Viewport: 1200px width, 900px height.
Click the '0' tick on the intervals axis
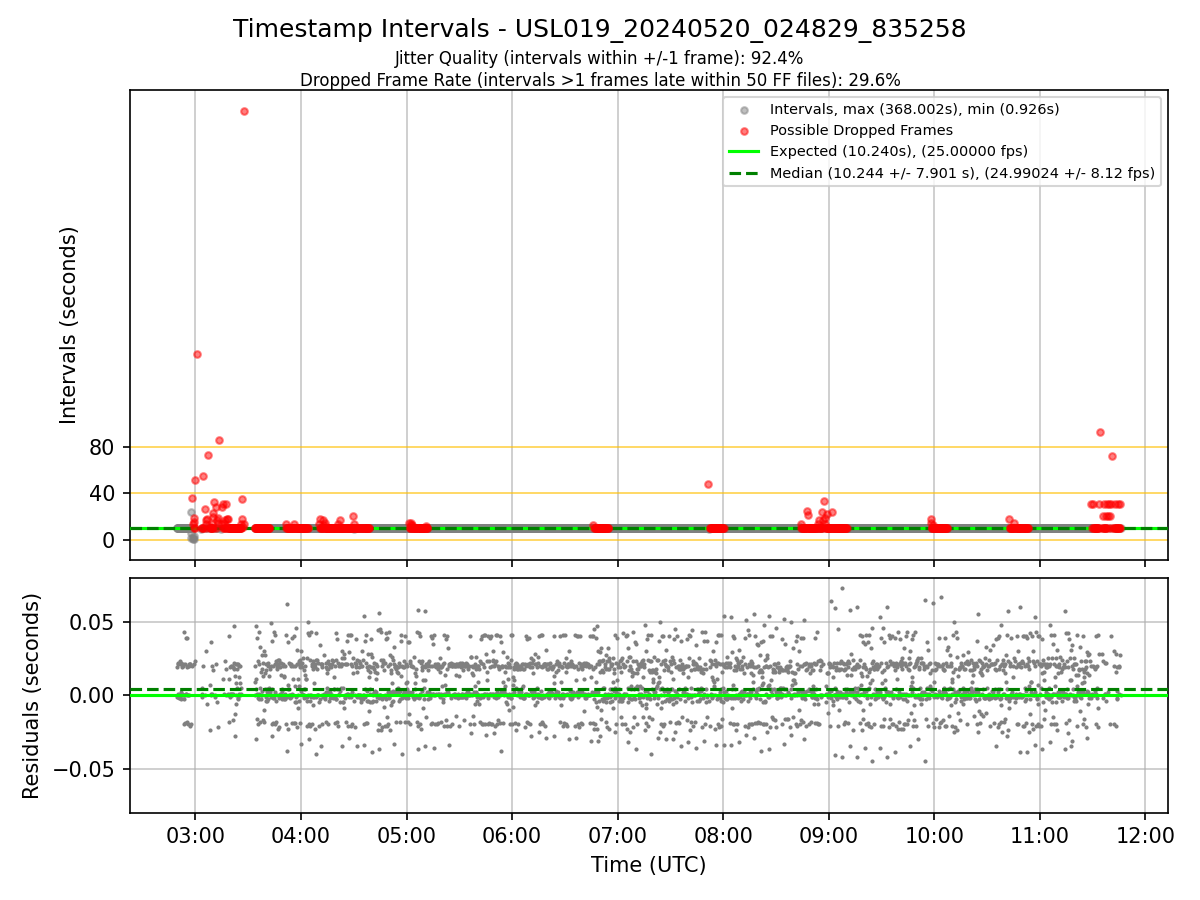[109, 540]
